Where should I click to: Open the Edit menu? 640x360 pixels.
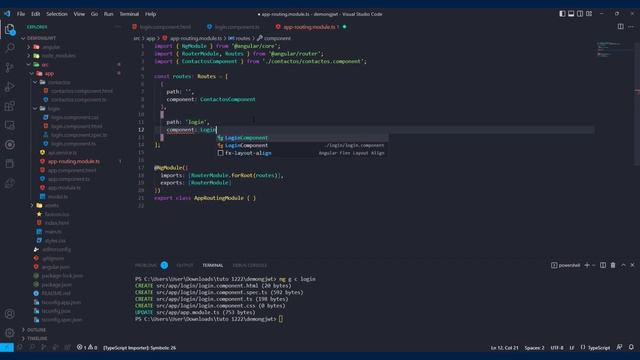(36, 14)
